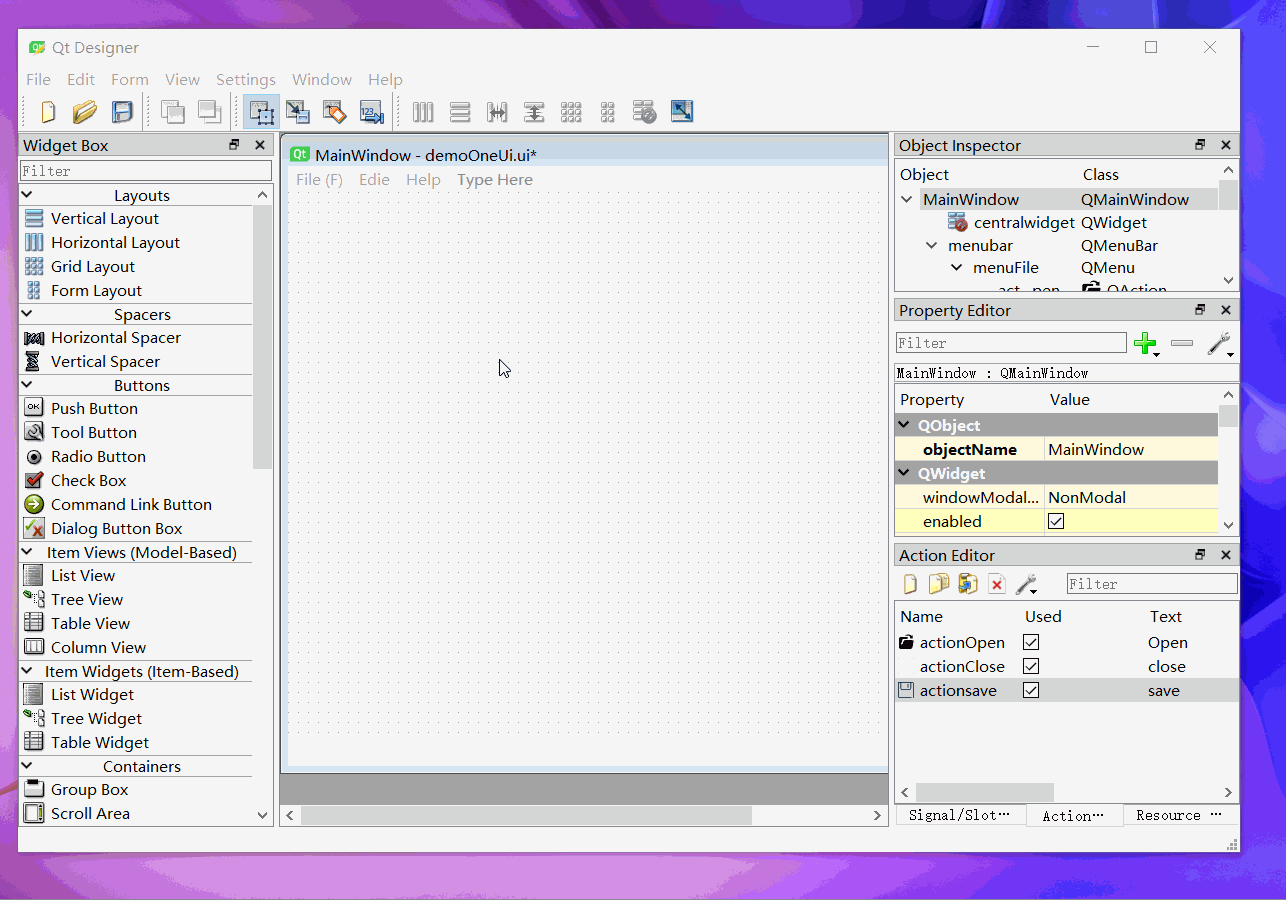This screenshot has height=900, width=1286.
Task: Select the Edit Buddies mode icon
Action: pyautogui.click(x=334, y=112)
